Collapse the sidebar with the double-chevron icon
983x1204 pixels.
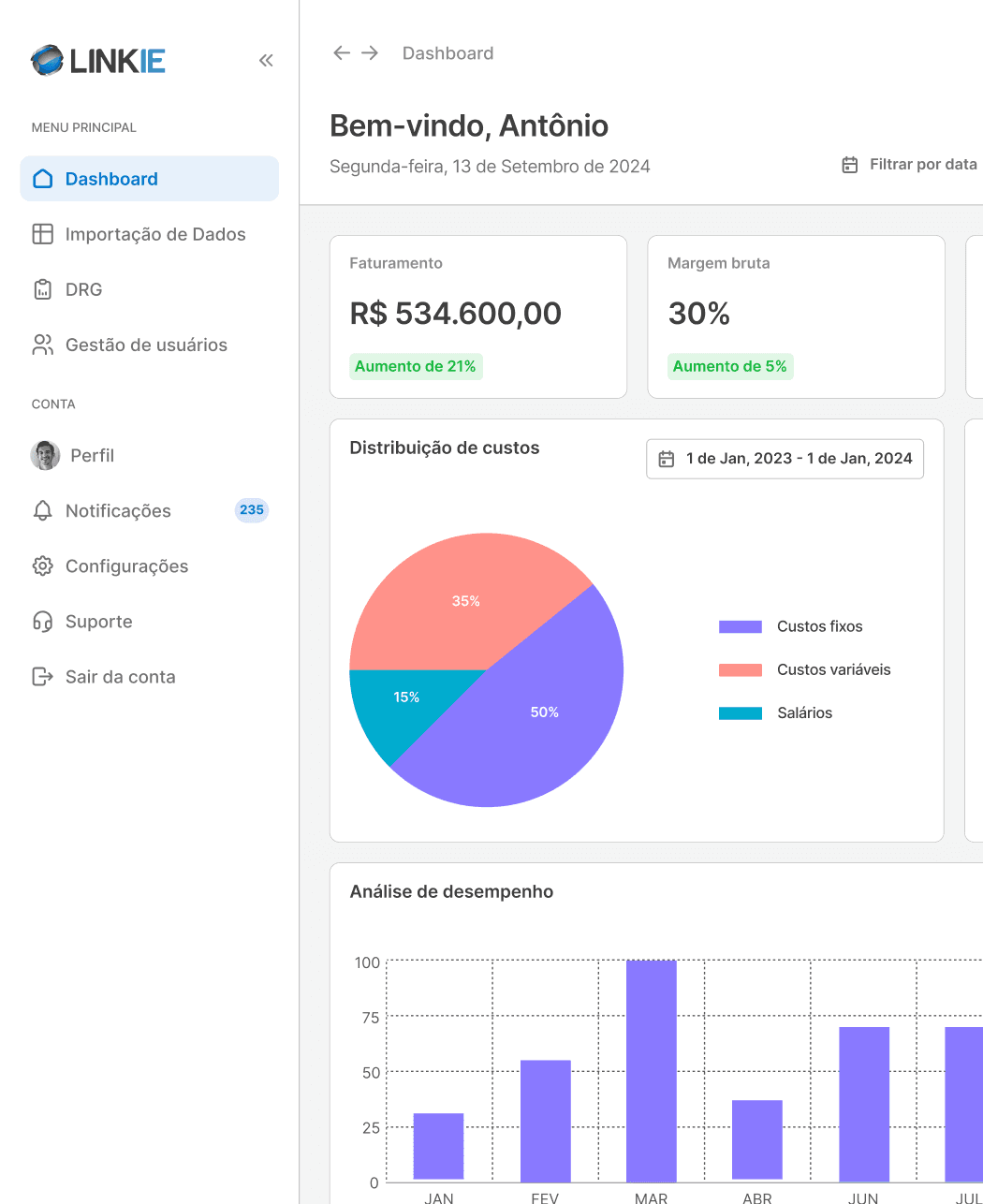pyautogui.click(x=266, y=61)
